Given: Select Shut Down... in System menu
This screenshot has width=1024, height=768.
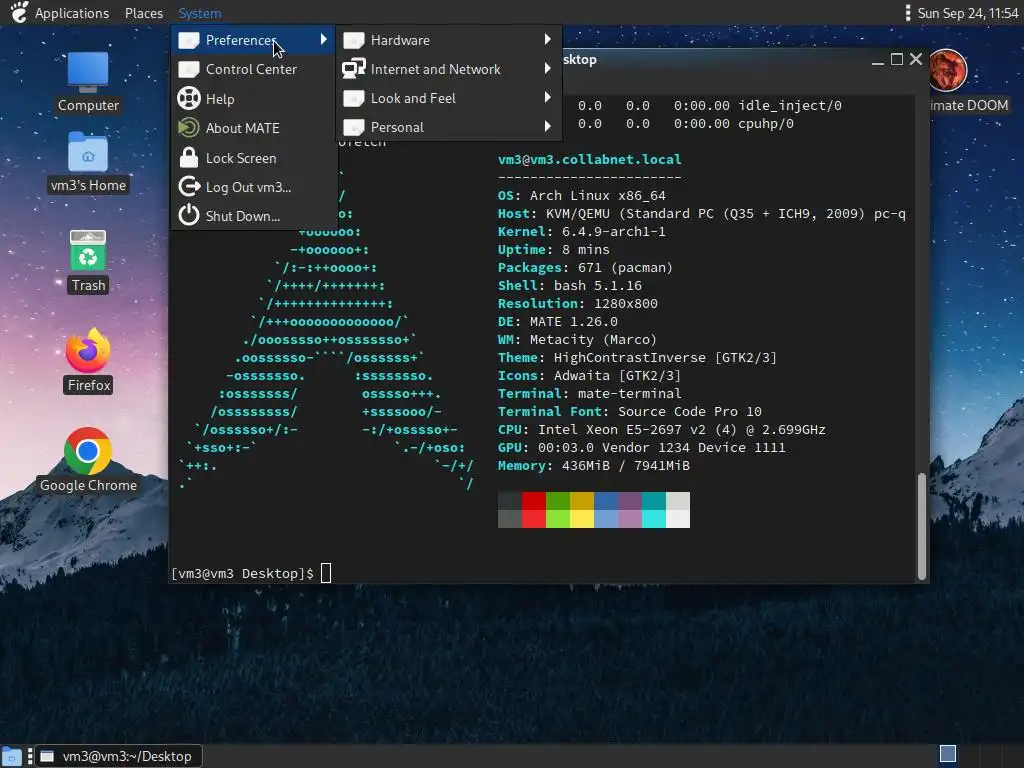Looking at the screenshot, I should pyautogui.click(x=253, y=216).
